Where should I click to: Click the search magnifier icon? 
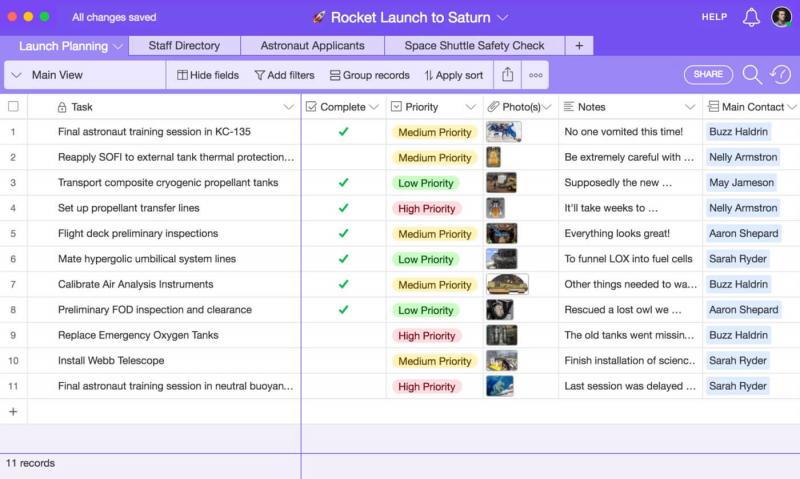752,74
